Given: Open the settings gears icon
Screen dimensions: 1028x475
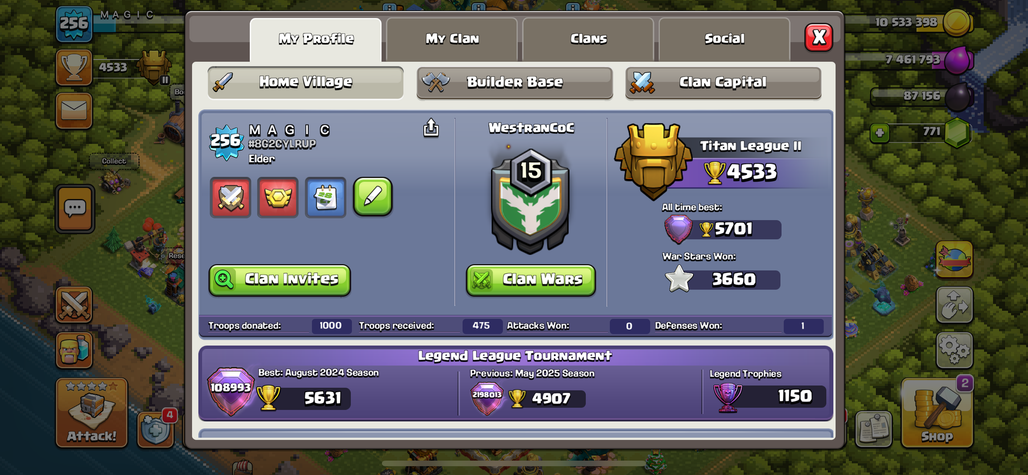Looking at the screenshot, I should click(954, 350).
